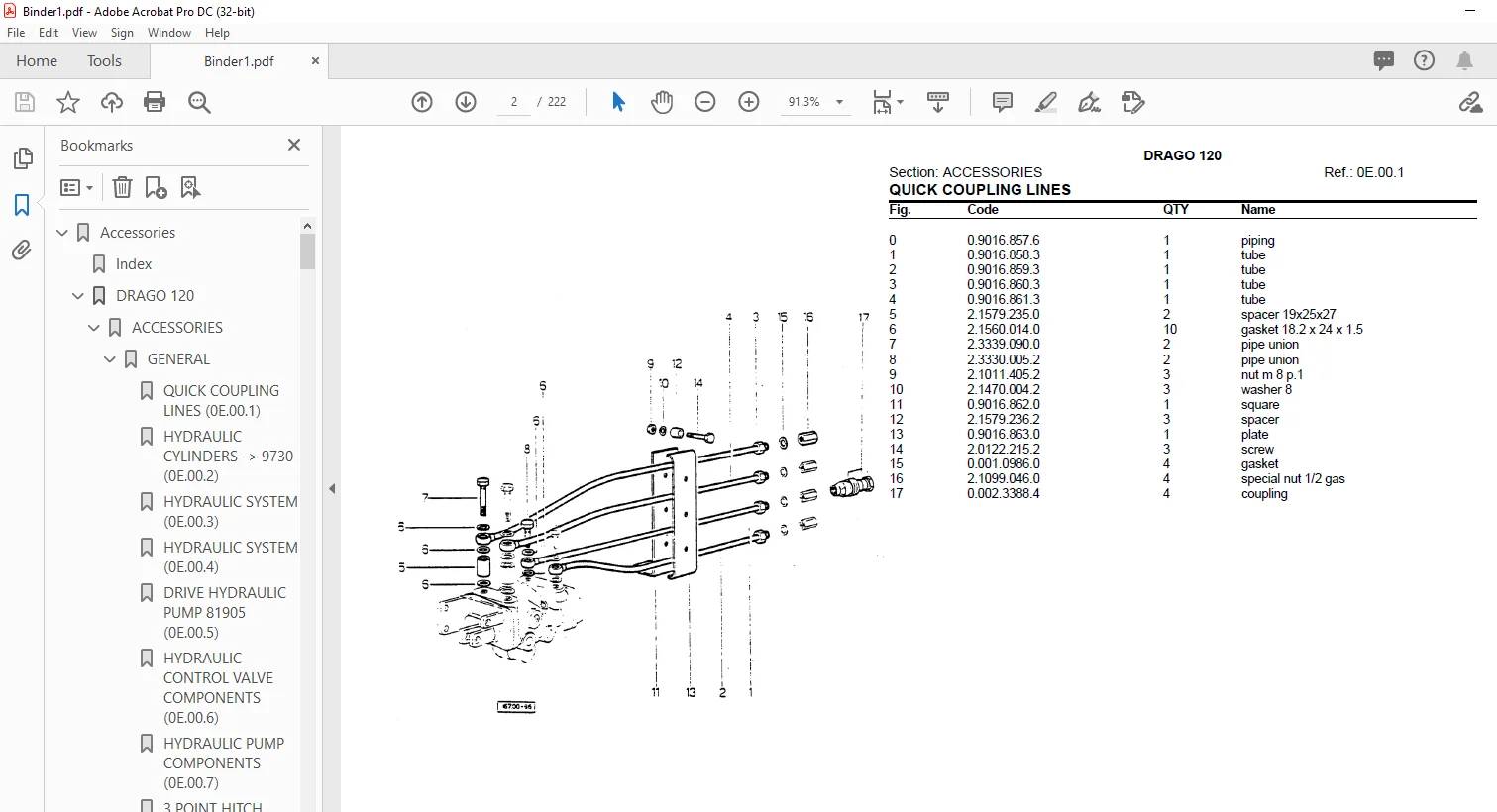Open the View menu
Viewport: 1497px width, 812px height.
point(85,33)
